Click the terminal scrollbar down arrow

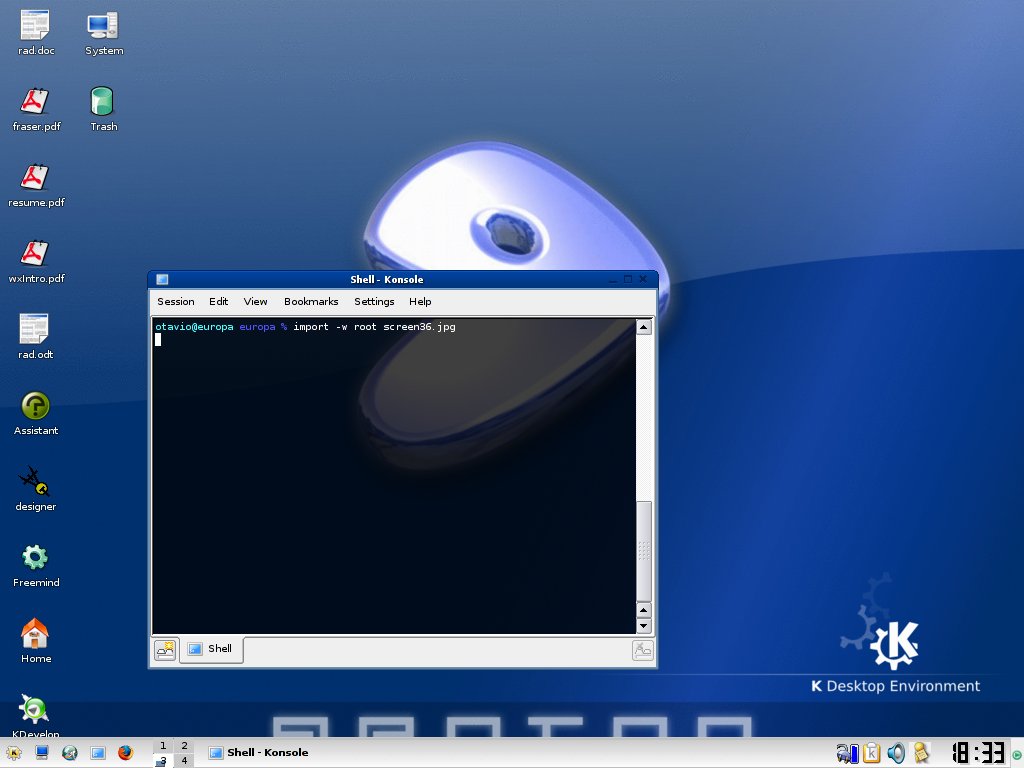pos(644,626)
